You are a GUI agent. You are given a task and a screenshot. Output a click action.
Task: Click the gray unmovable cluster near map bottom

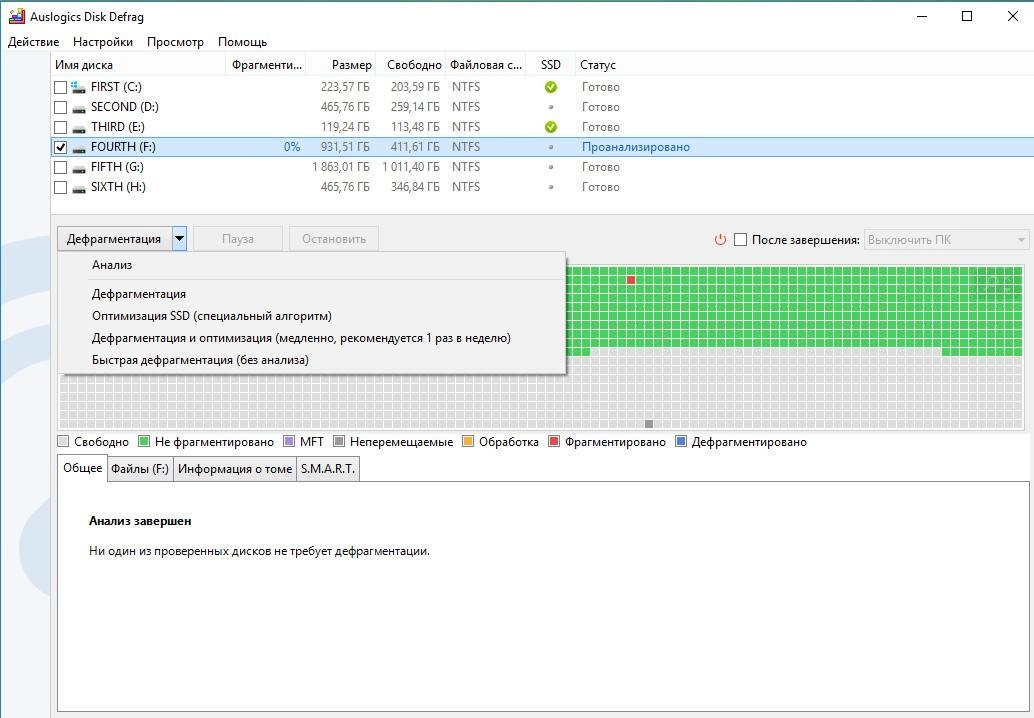649,424
